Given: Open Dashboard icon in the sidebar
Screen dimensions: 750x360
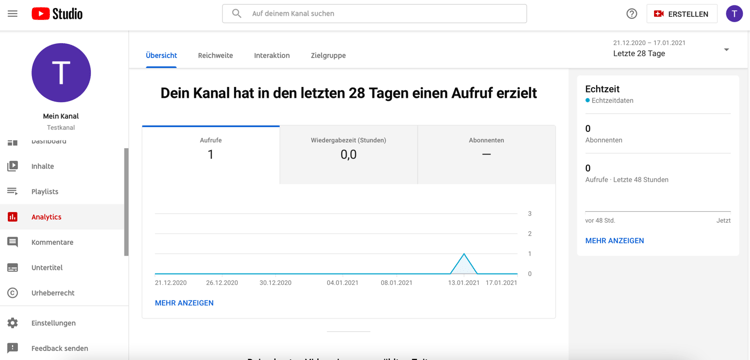Looking at the screenshot, I should [12, 142].
